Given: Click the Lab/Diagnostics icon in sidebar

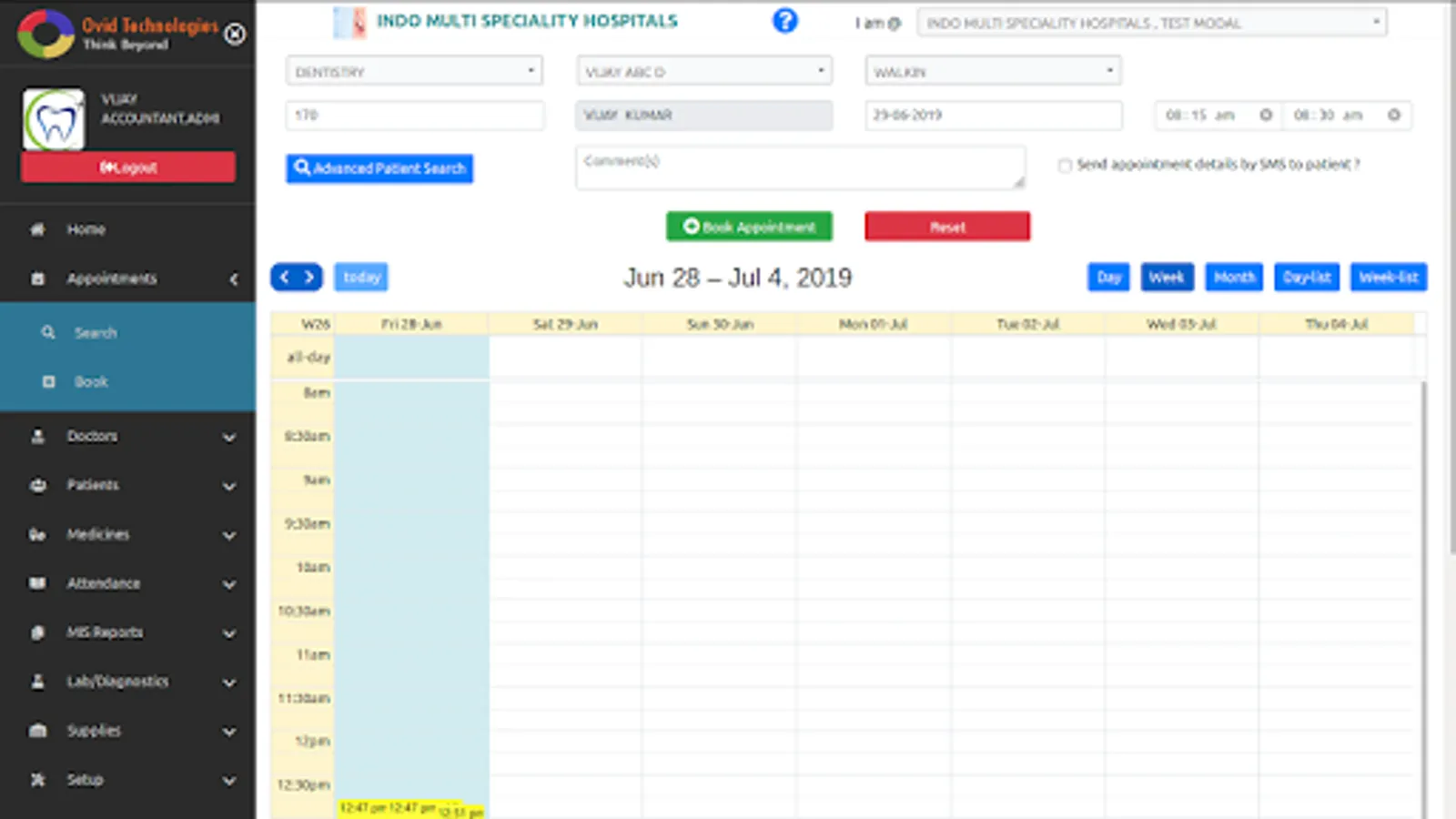Looking at the screenshot, I should coord(37,682).
